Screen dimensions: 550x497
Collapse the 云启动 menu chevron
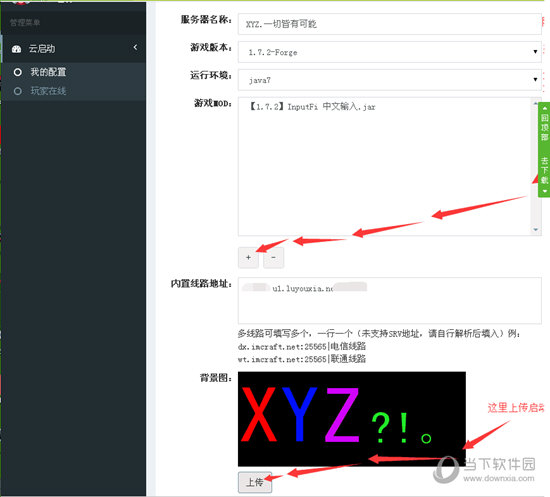pos(135,47)
